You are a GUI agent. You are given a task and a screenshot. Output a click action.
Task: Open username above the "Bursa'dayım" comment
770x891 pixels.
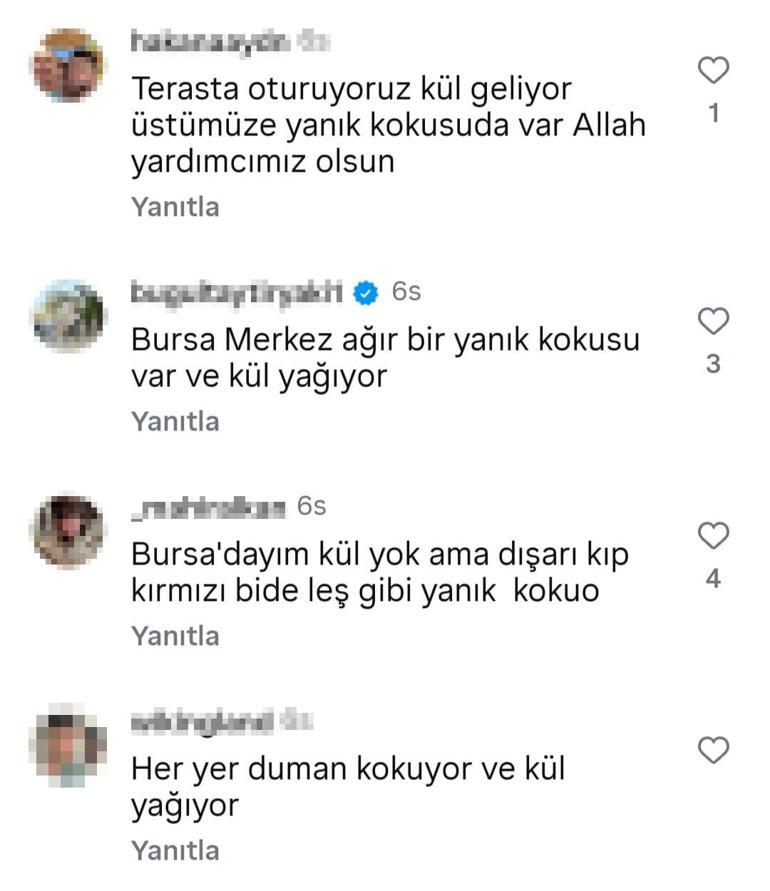click(x=208, y=507)
